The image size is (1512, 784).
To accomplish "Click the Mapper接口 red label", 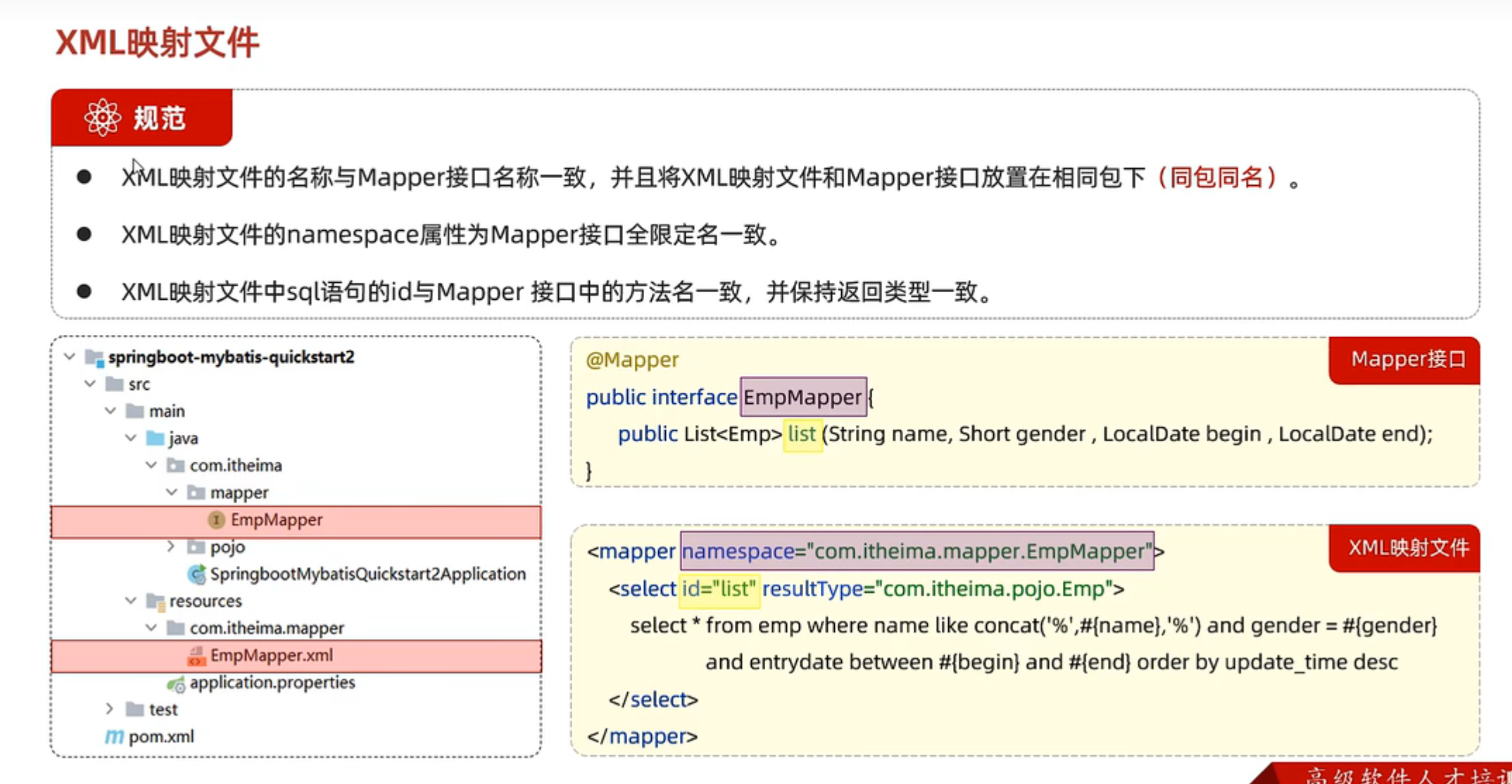I will pyautogui.click(x=1407, y=360).
